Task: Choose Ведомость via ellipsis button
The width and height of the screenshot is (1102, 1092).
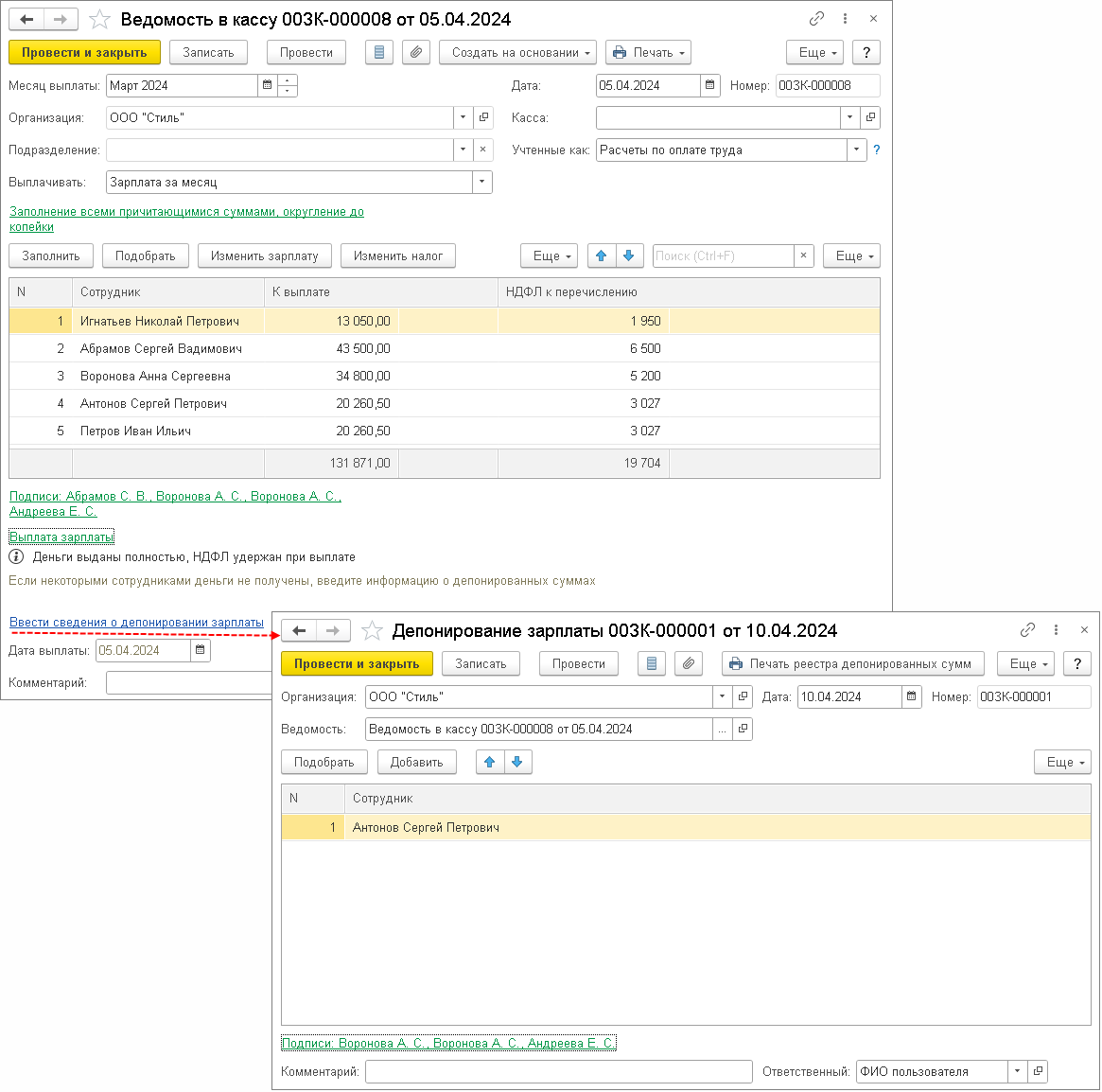Action: pyautogui.click(x=723, y=730)
